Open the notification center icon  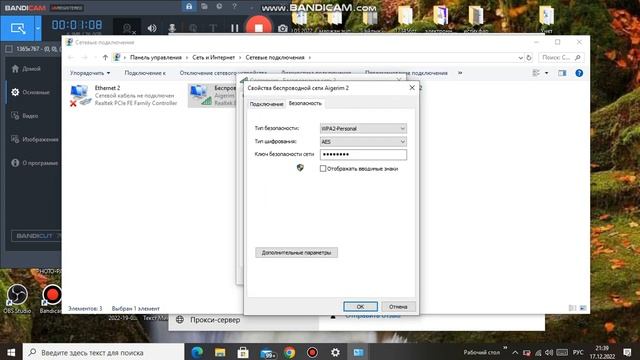[x=627, y=352]
